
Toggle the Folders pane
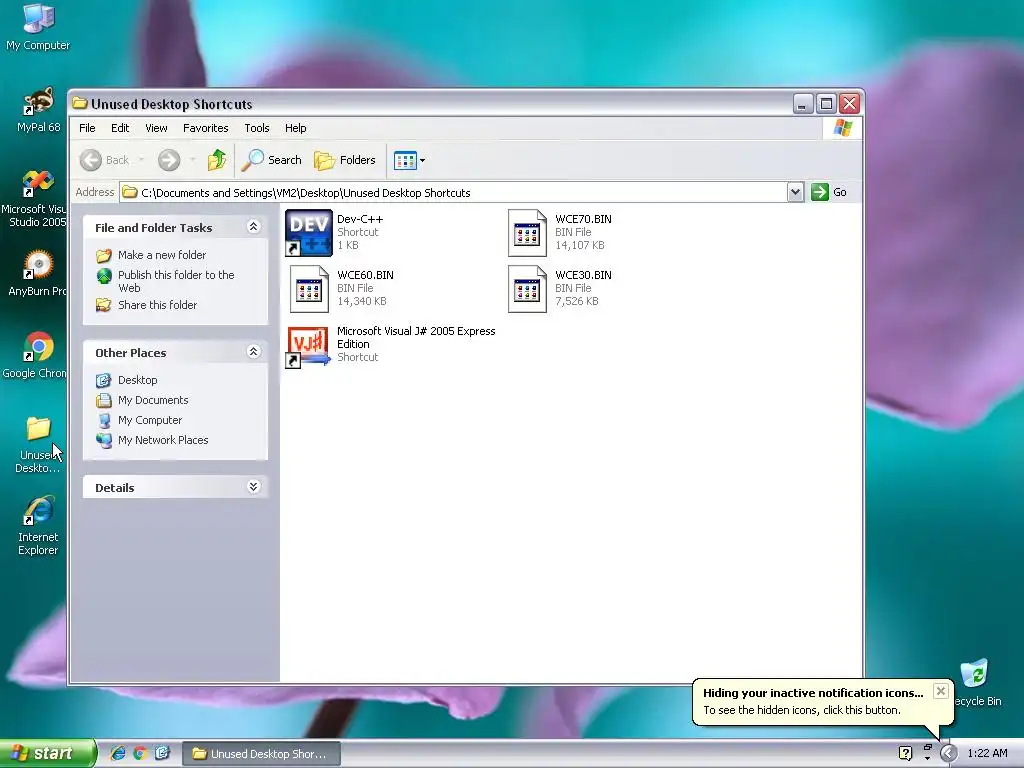click(x=345, y=160)
